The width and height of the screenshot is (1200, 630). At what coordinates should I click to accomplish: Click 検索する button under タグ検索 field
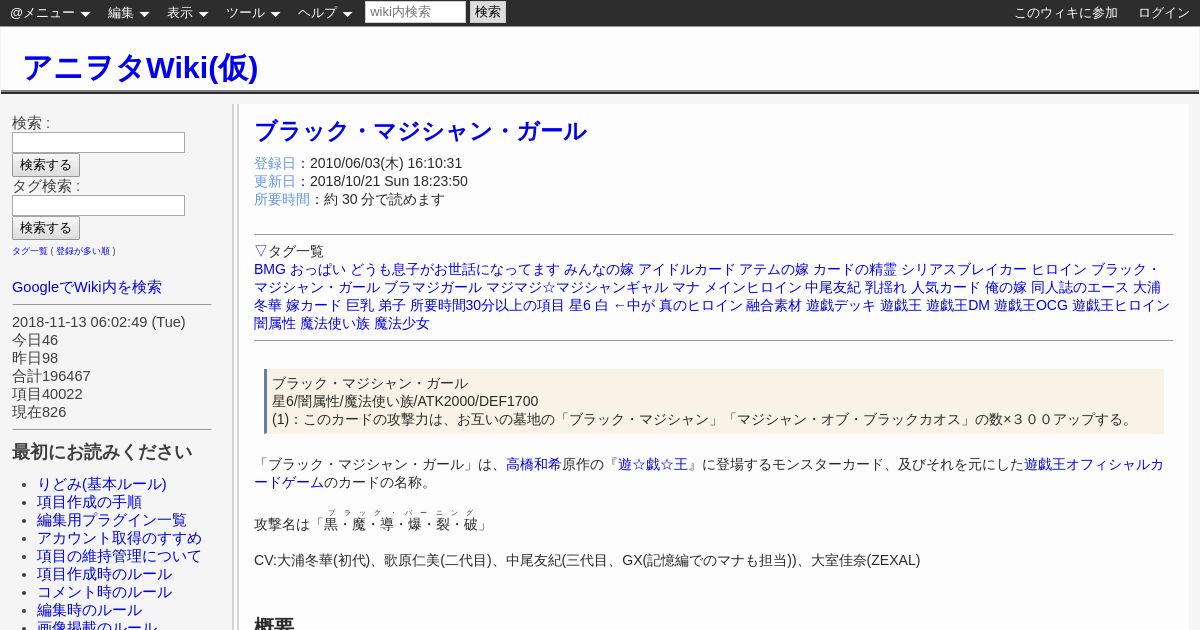tap(46, 228)
